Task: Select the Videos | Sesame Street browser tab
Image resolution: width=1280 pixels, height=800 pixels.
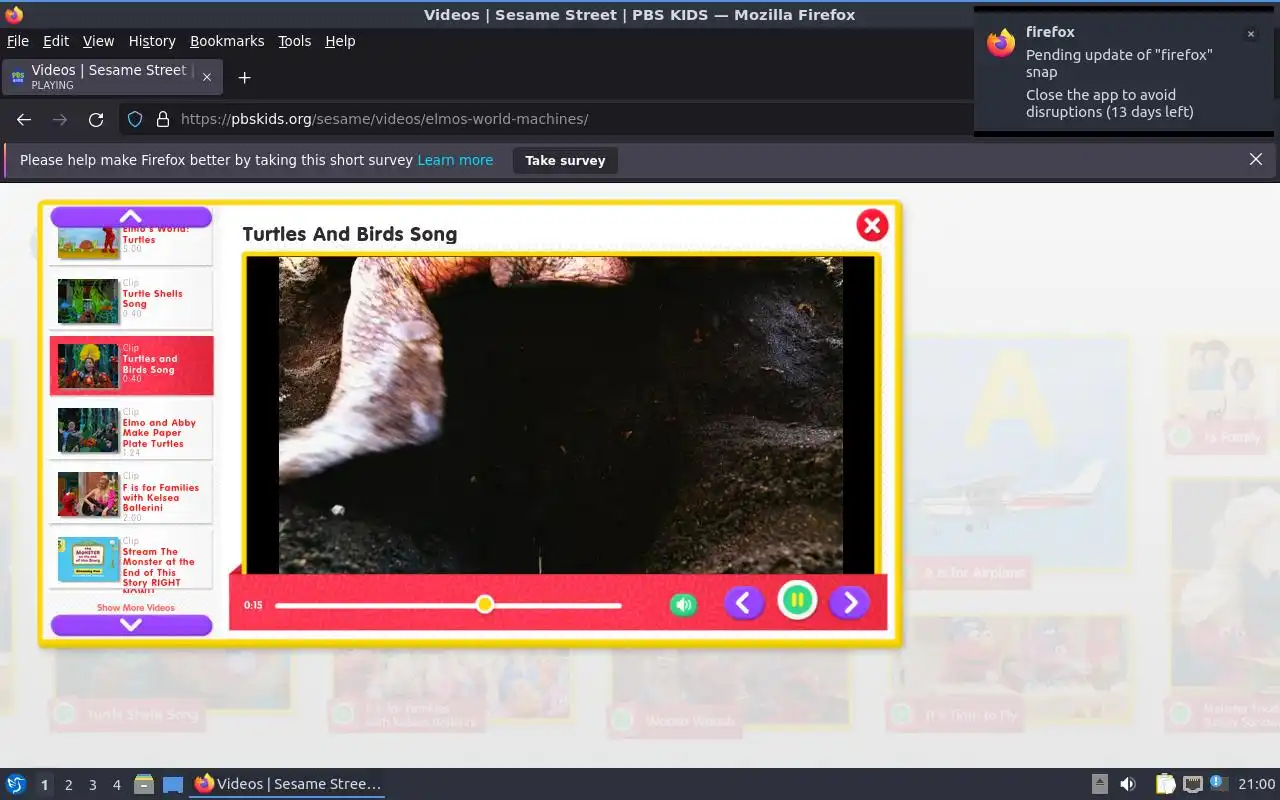Action: pyautogui.click(x=111, y=77)
